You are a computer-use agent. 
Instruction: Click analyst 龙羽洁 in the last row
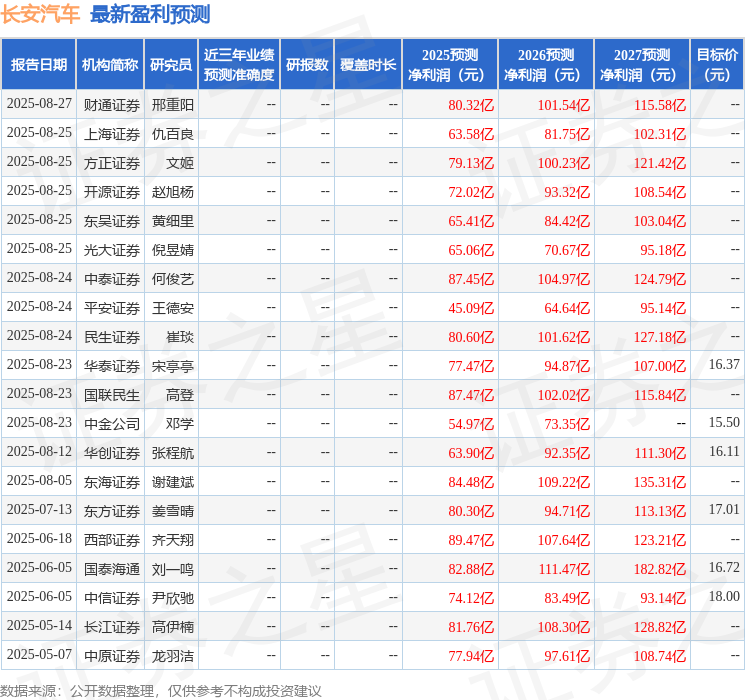pos(172,655)
